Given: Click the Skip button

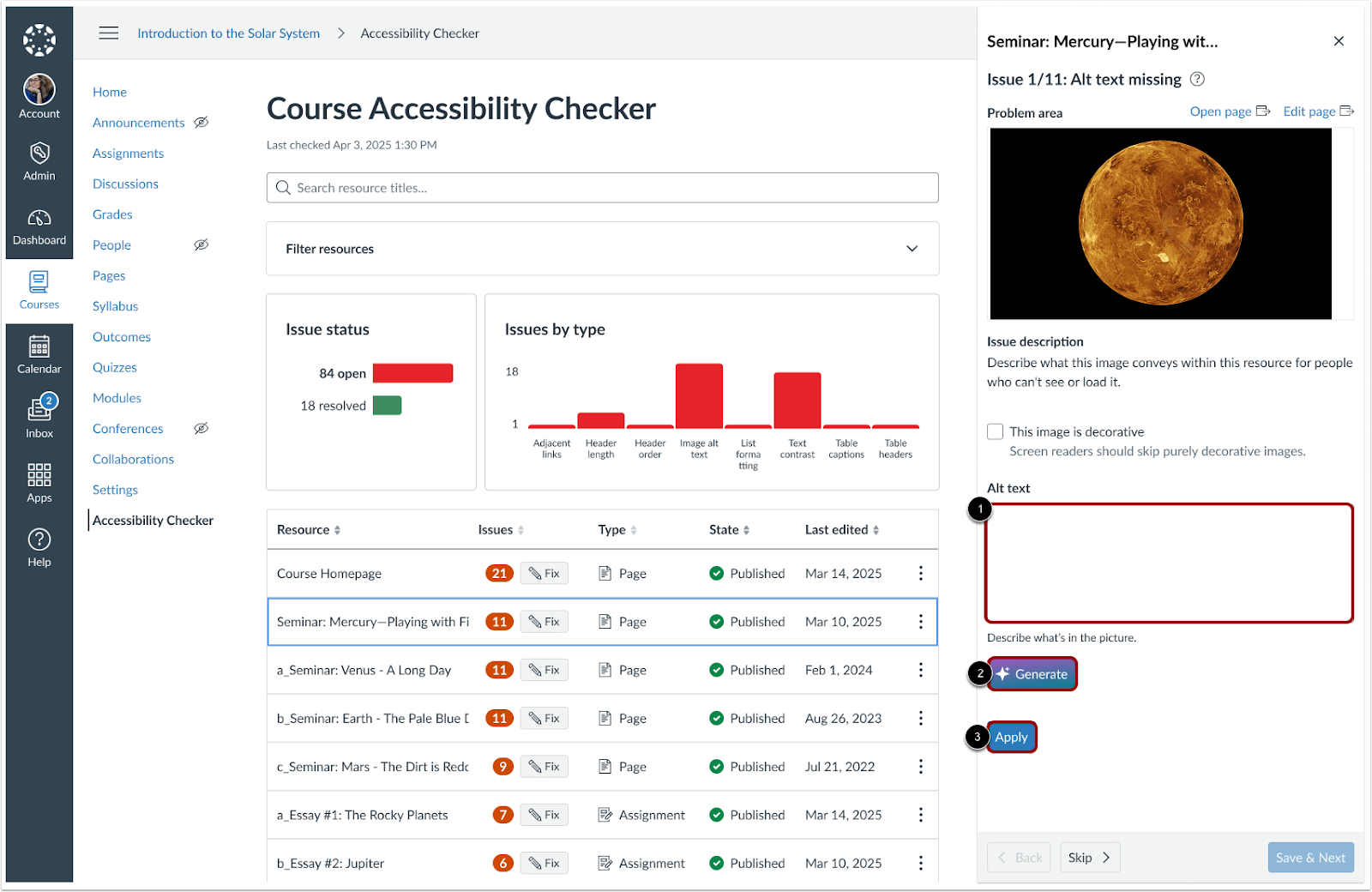Looking at the screenshot, I should pyautogui.click(x=1090, y=858).
